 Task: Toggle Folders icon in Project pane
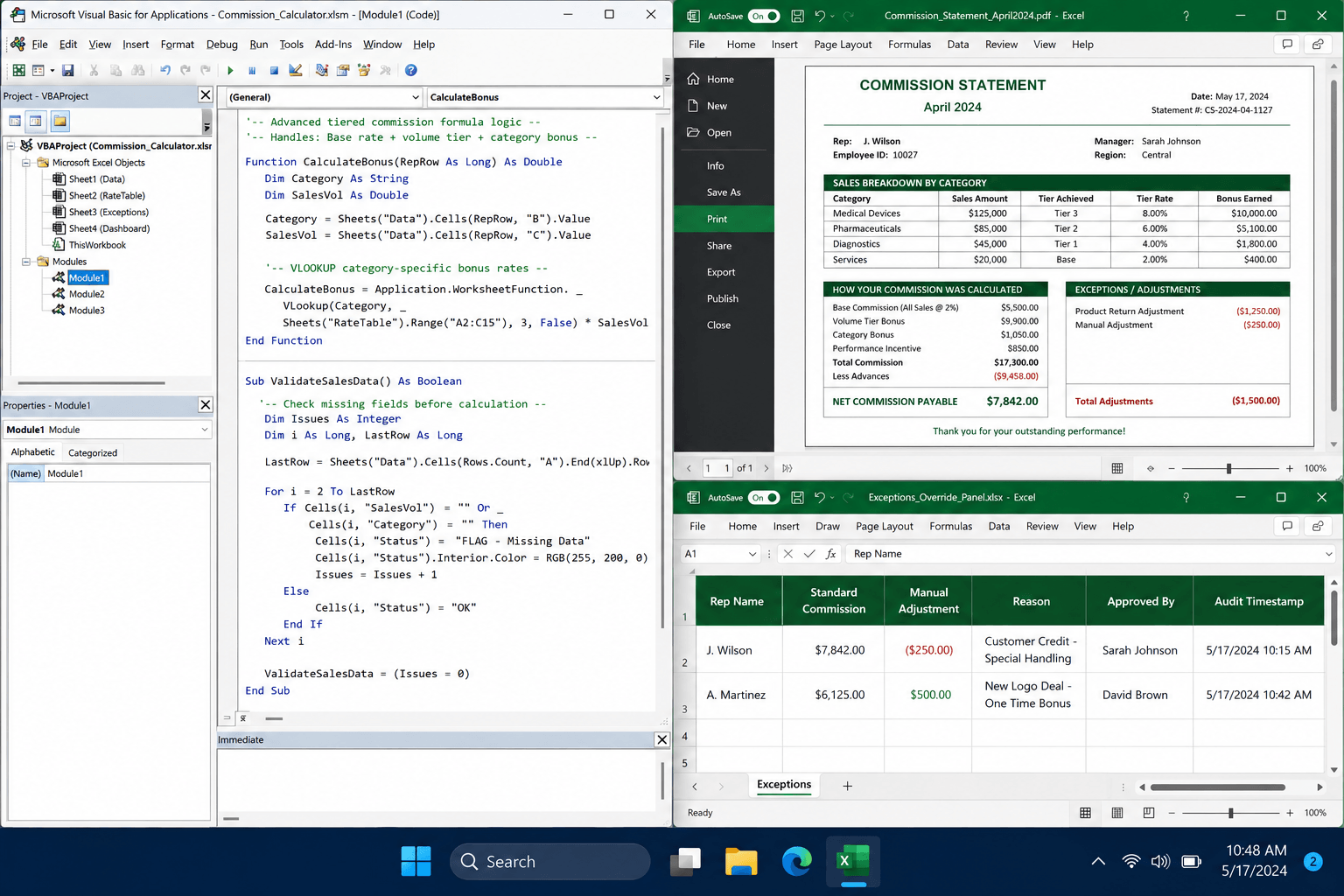coord(59,121)
